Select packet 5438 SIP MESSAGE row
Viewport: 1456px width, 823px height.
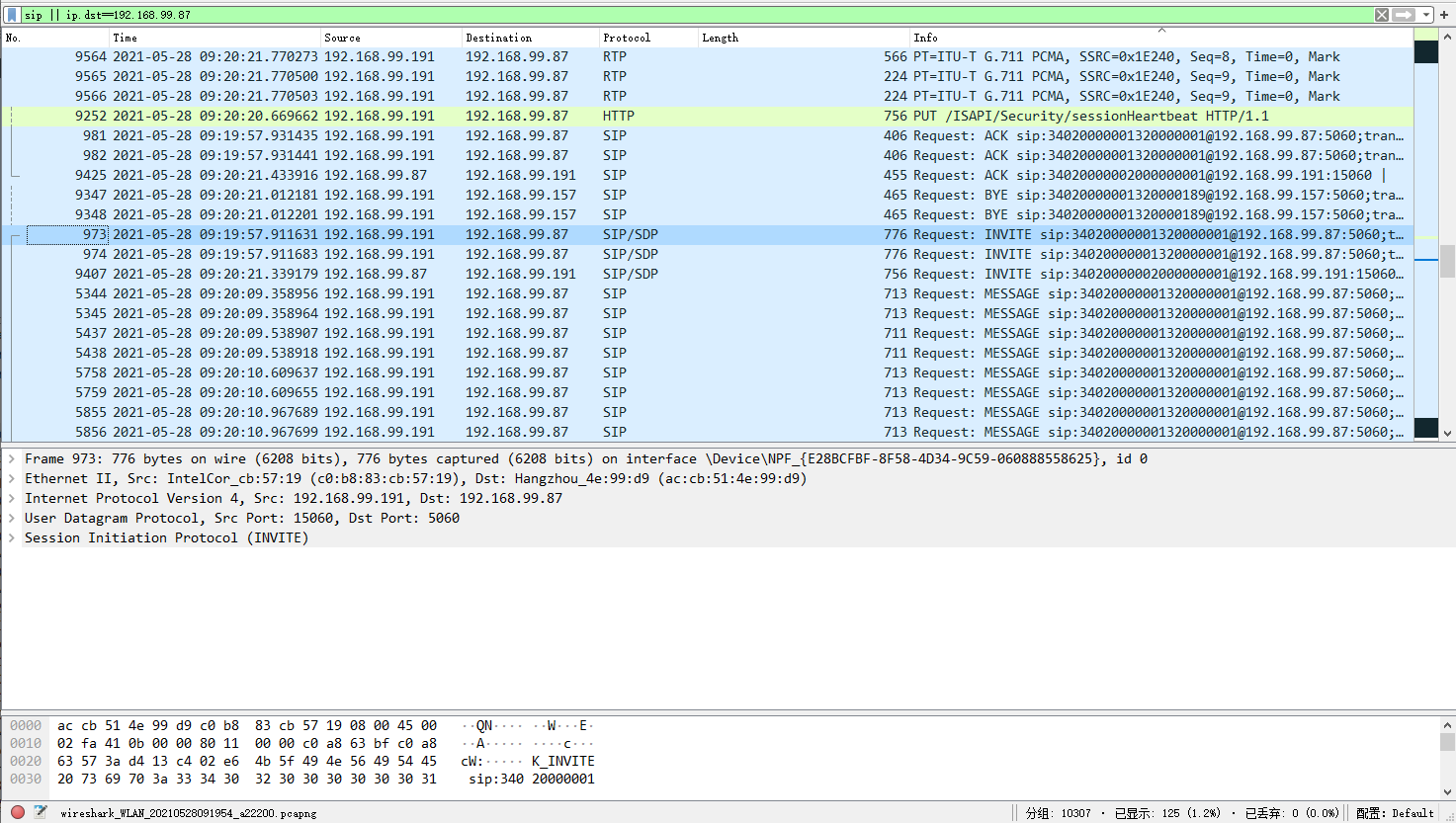tap(708, 353)
